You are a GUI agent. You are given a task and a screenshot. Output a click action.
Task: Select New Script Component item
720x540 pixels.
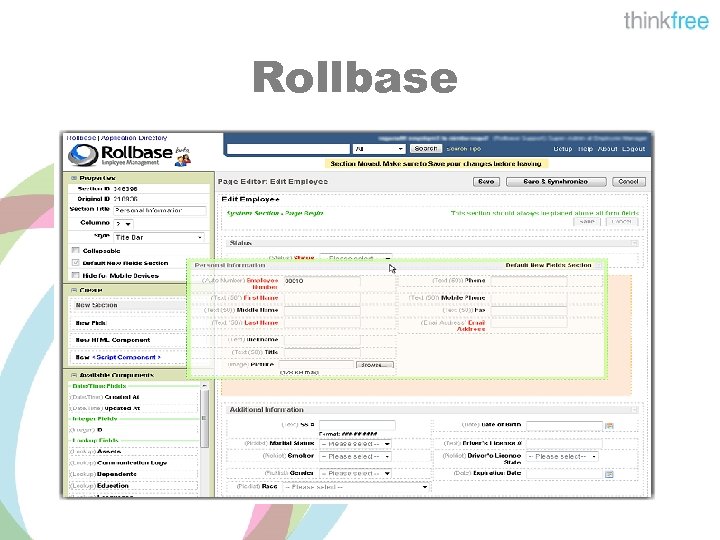coord(128,357)
